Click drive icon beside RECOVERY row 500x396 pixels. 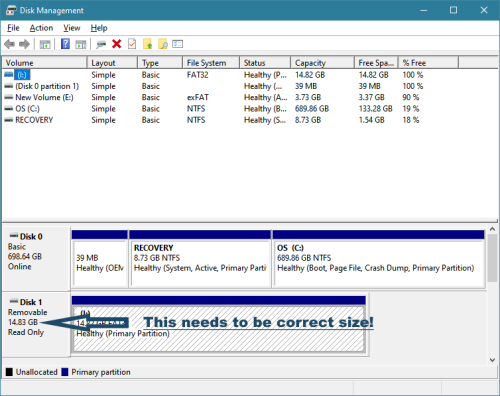9,120
